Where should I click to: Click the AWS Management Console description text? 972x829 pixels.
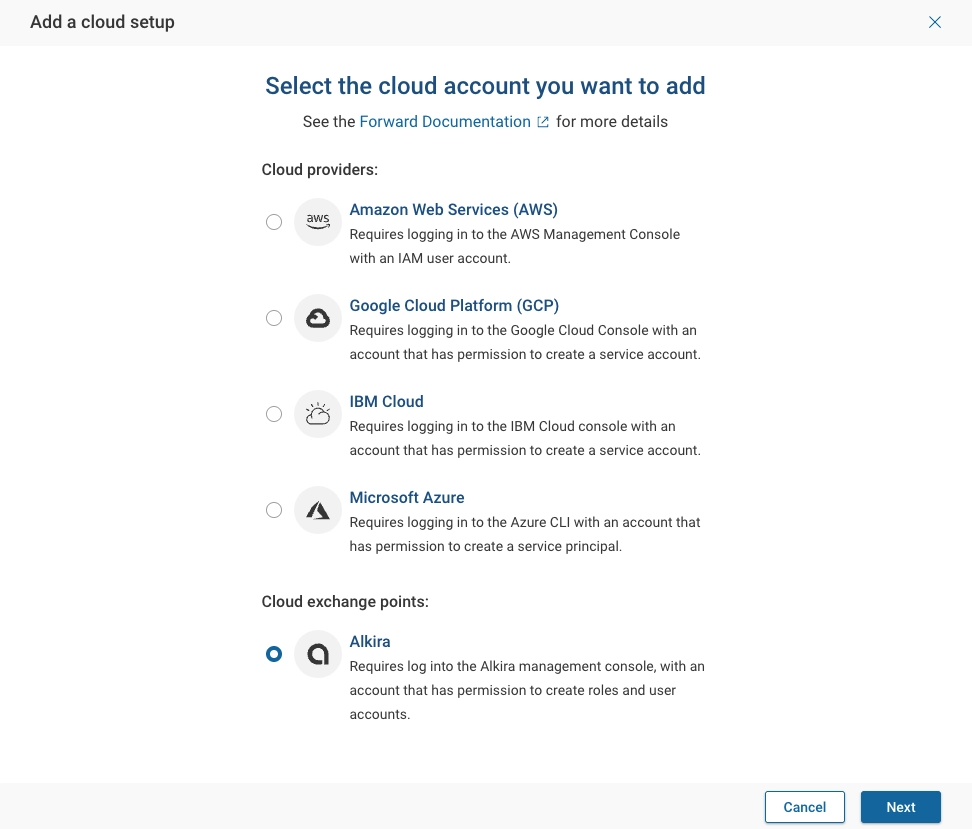(x=515, y=247)
